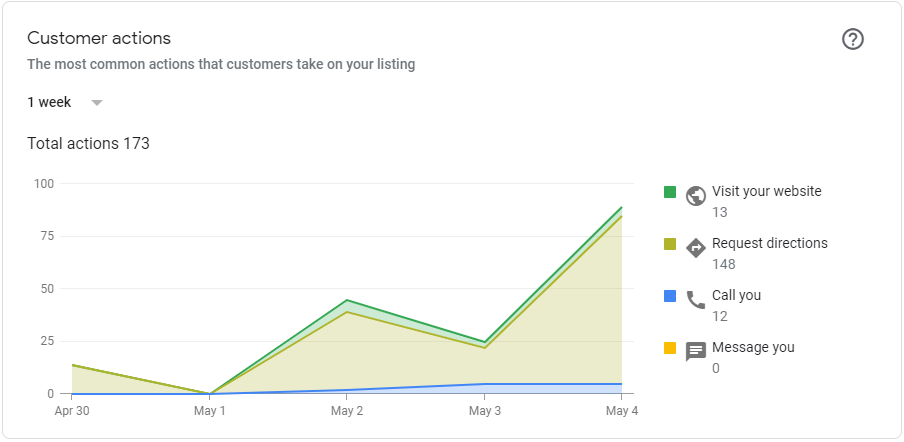Click the yellow Message you swatch

[669, 348]
